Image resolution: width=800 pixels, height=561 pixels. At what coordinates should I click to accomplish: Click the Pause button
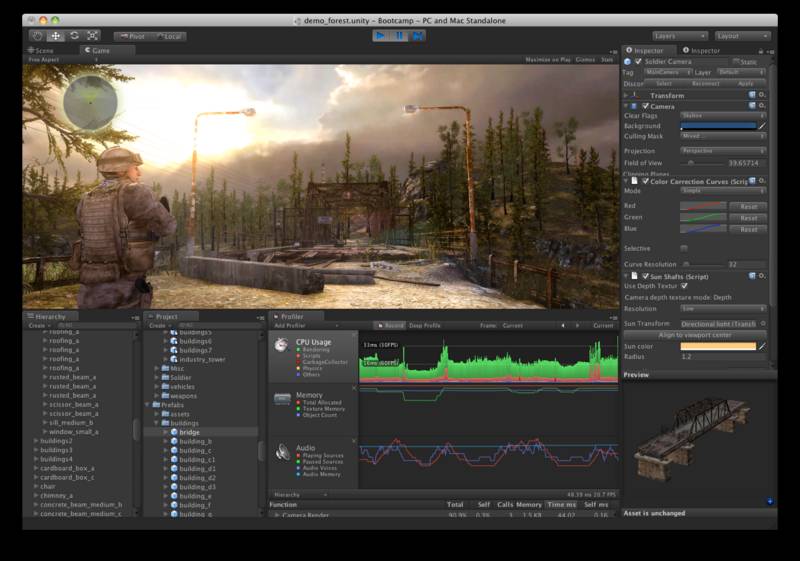point(399,36)
